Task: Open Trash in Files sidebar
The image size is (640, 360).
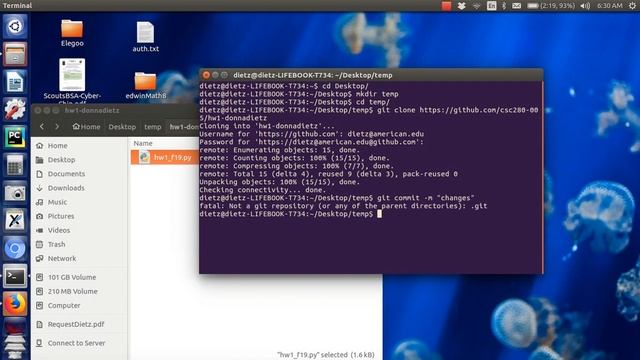Action: [x=80, y=244]
